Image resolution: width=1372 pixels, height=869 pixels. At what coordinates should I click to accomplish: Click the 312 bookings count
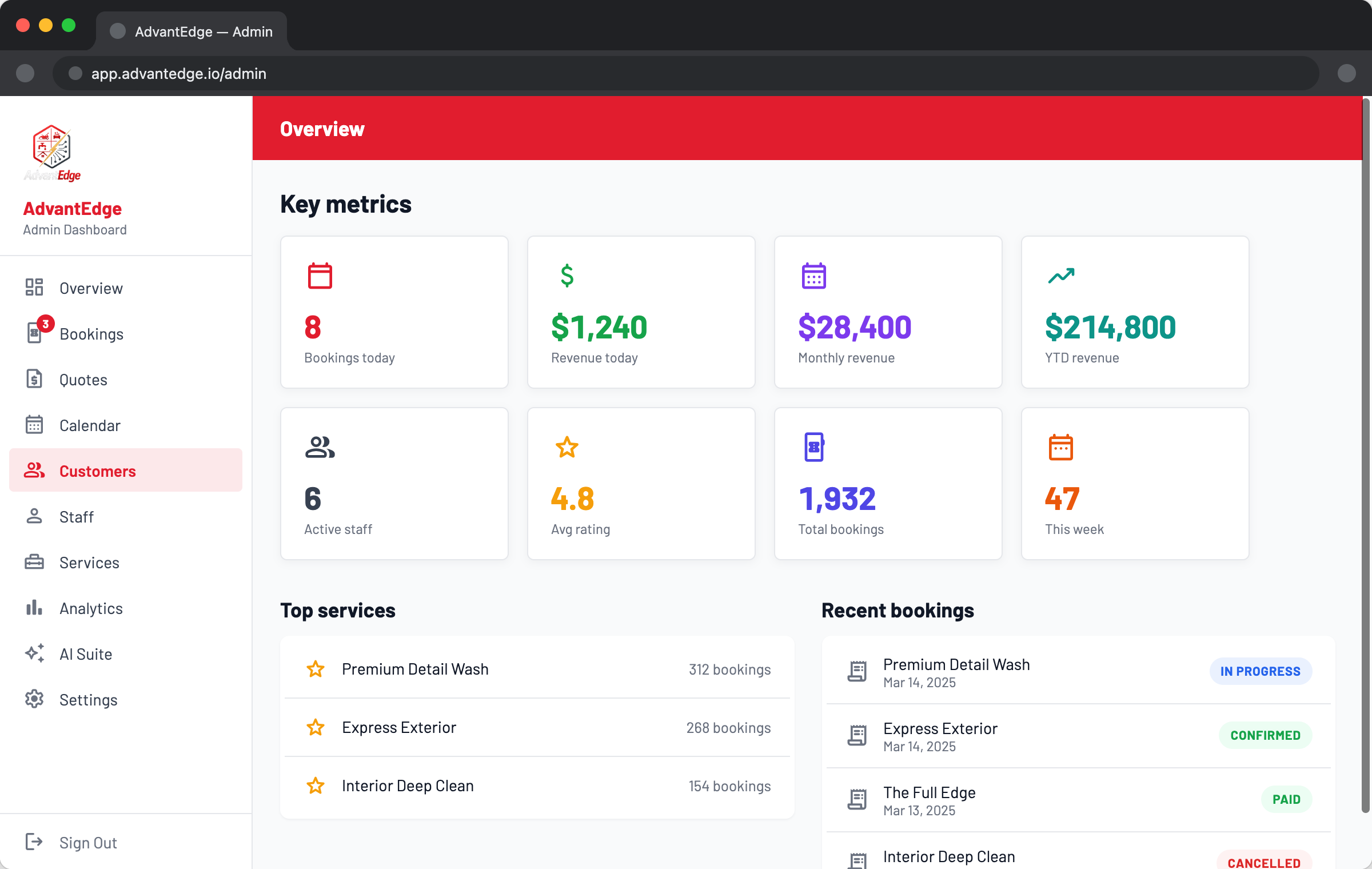click(x=729, y=669)
